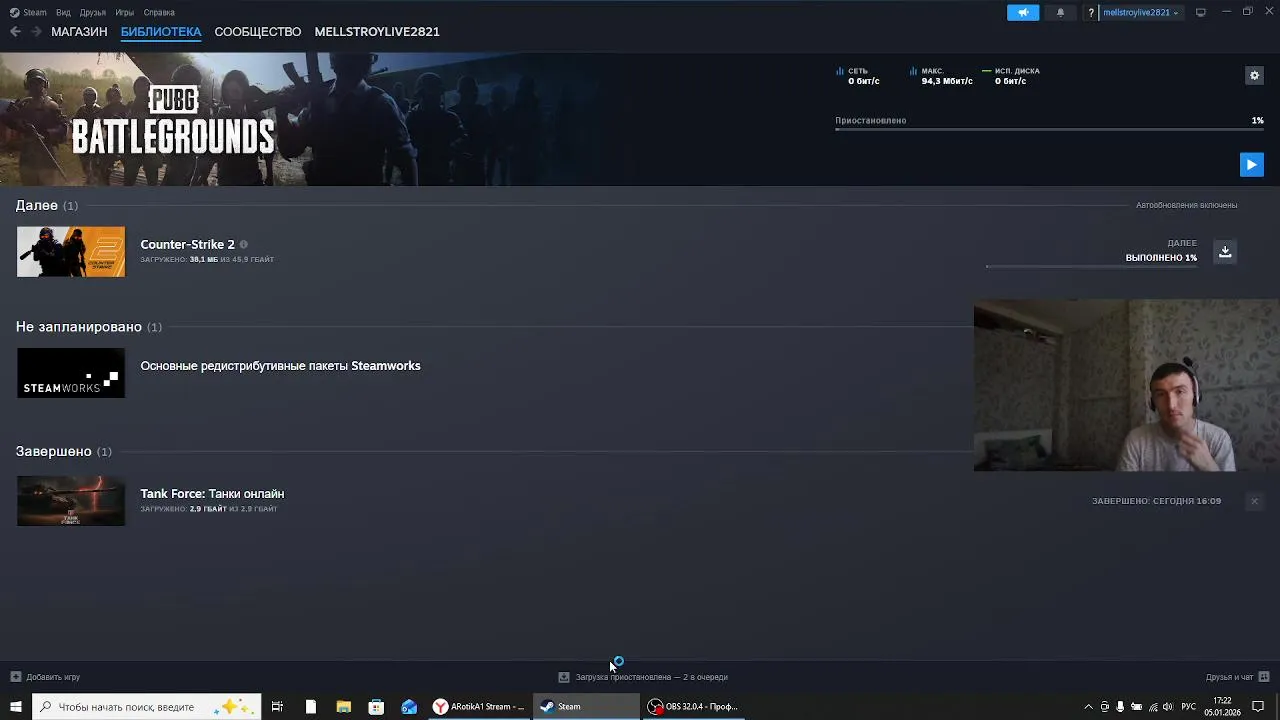Viewport: 1280px width, 720px height.
Task: Click the Приостановлено status label
Action: [x=871, y=121]
